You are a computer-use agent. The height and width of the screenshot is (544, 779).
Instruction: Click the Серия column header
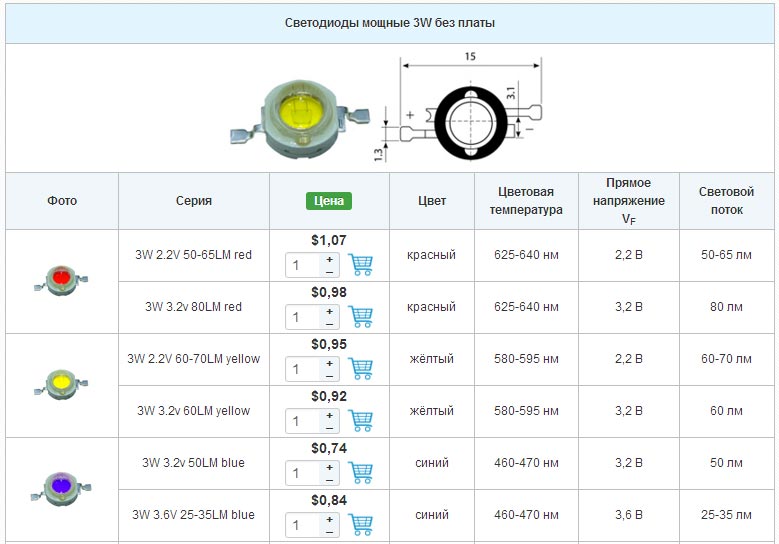194,201
